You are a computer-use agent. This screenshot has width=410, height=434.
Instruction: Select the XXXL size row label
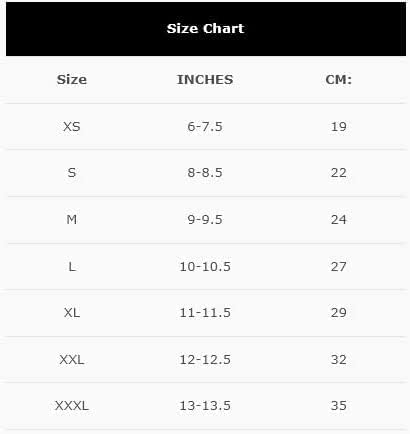tap(72, 406)
